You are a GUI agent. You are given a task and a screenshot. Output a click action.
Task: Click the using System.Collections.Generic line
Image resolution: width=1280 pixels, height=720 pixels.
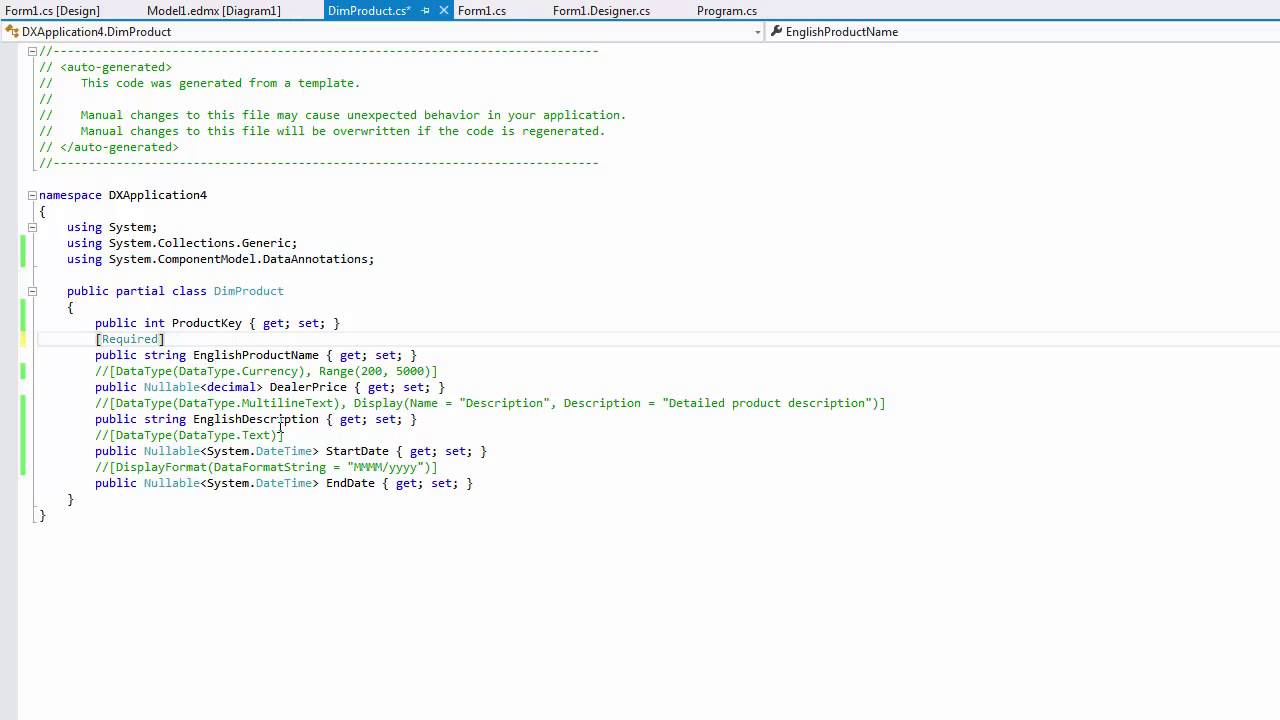[182, 243]
